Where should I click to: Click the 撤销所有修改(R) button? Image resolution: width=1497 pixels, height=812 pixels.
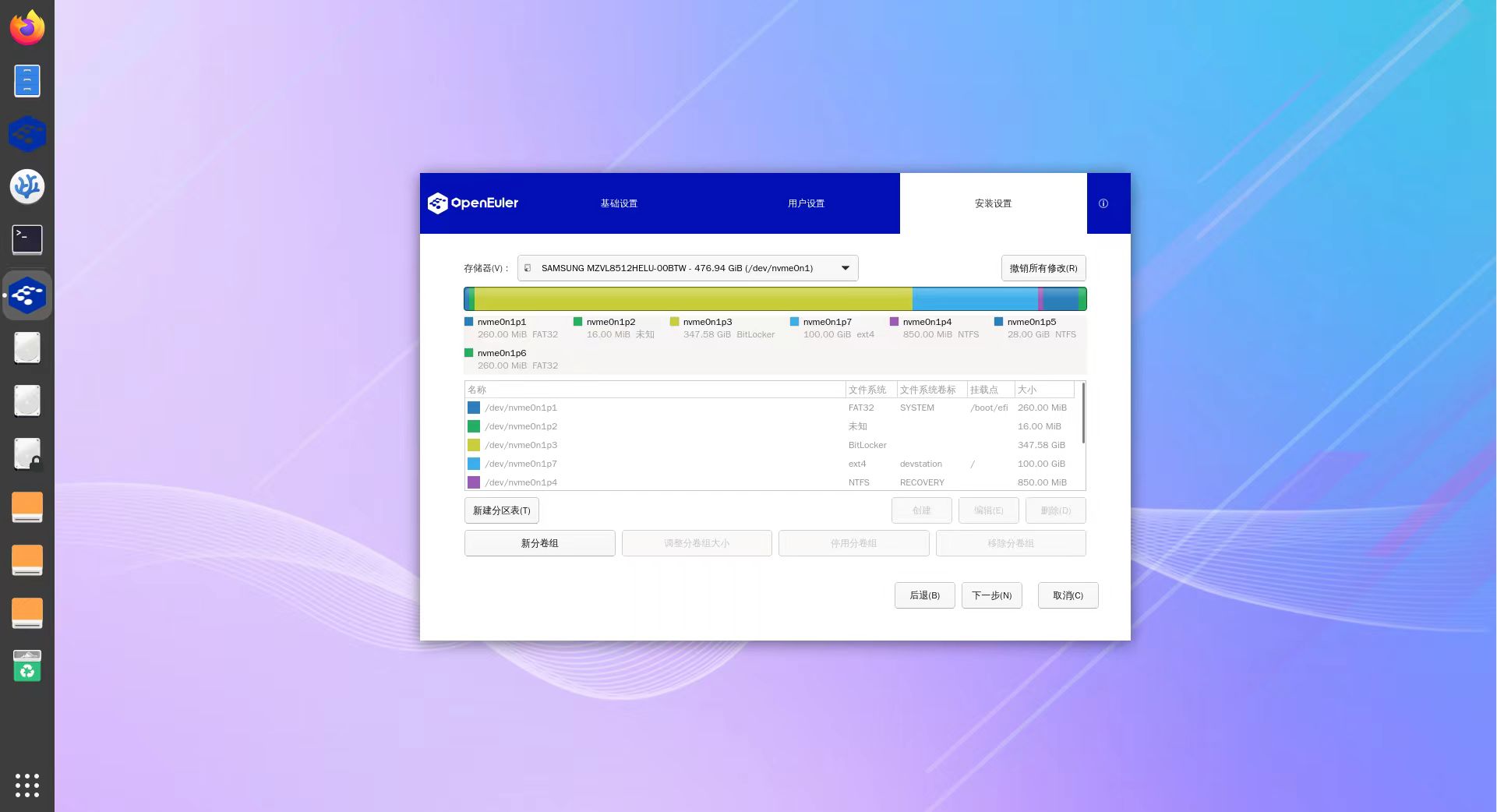pyautogui.click(x=1043, y=268)
